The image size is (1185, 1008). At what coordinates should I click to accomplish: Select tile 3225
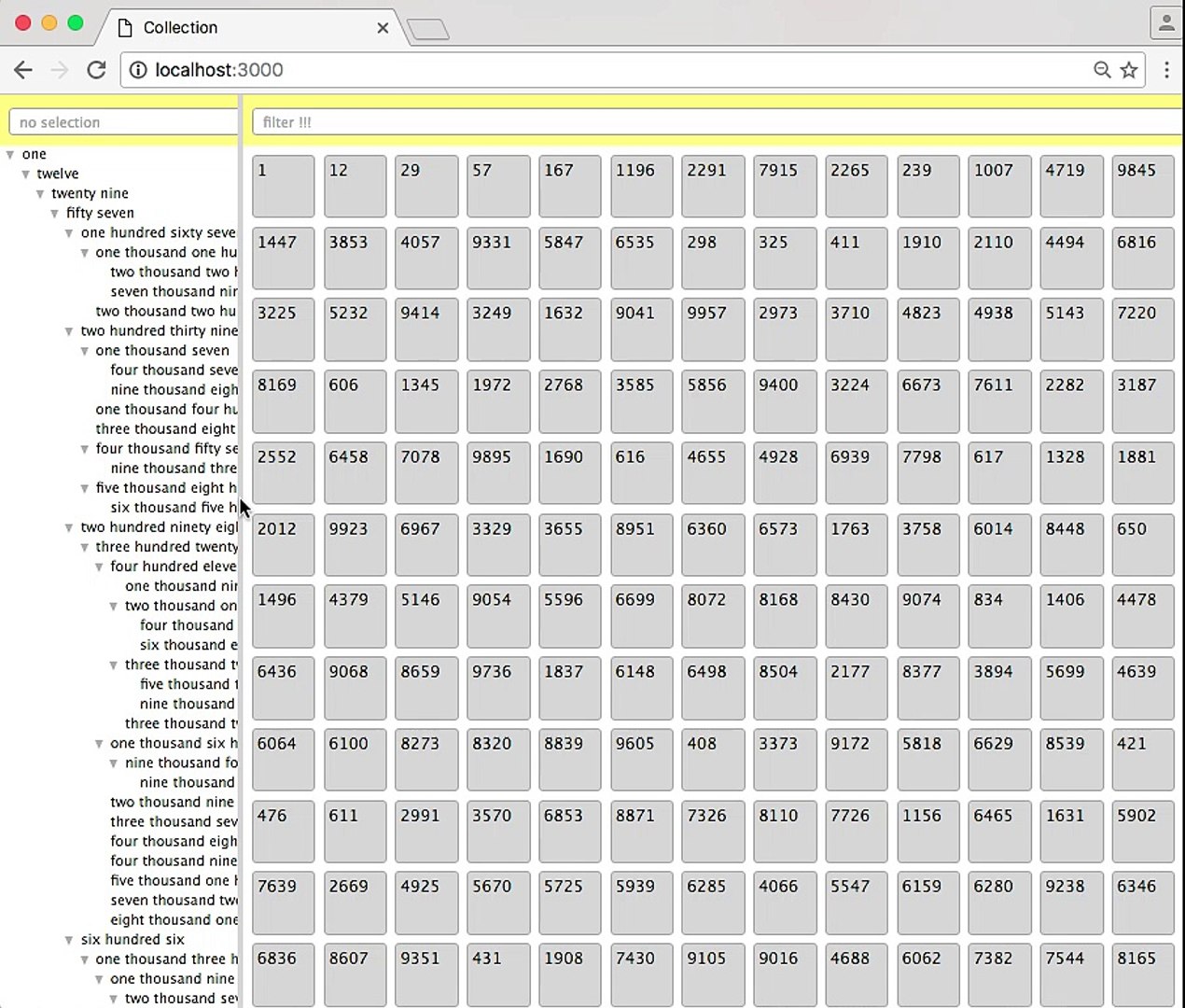283,329
